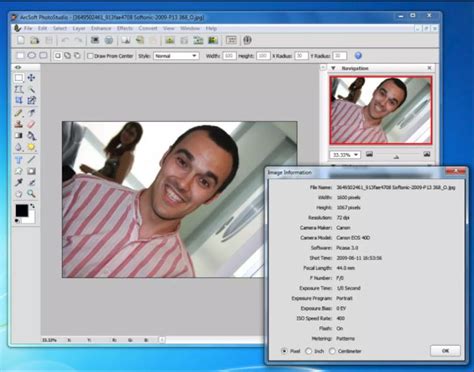Select the Line tool
The width and height of the screenshot is (474, 372).
[31, 160]
